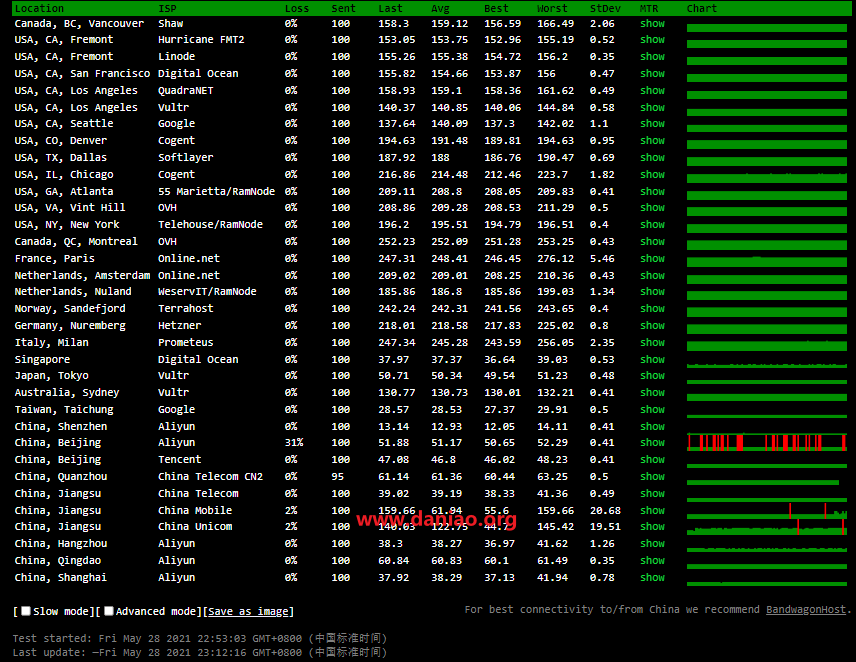Show MTR for Shenzhen Aliyun row
The height and width of the screenshot is (662, 856).
[652, 426]
